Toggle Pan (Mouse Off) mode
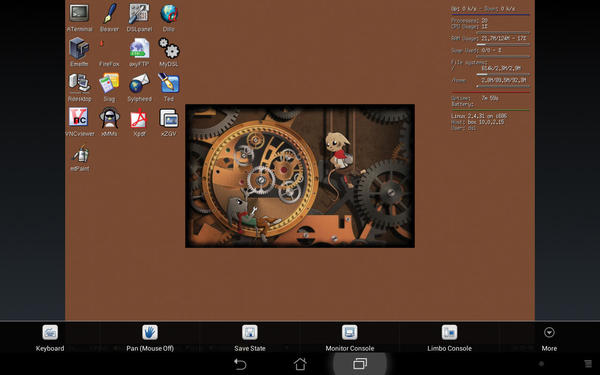Image resolution: width=600 pixels, height=375 pixels. click(150, 338)
